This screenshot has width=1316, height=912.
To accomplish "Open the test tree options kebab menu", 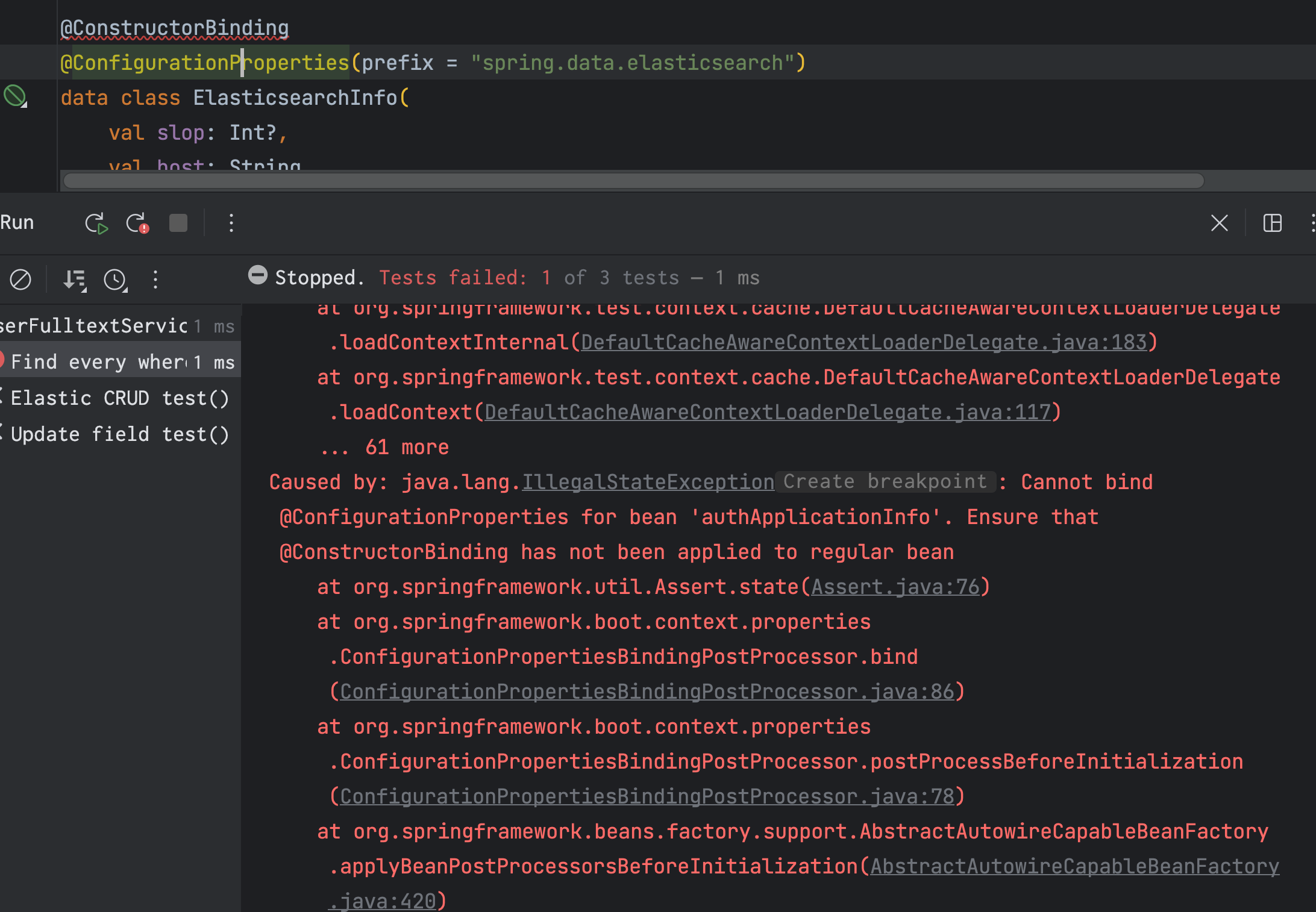I will pos(155,280).
